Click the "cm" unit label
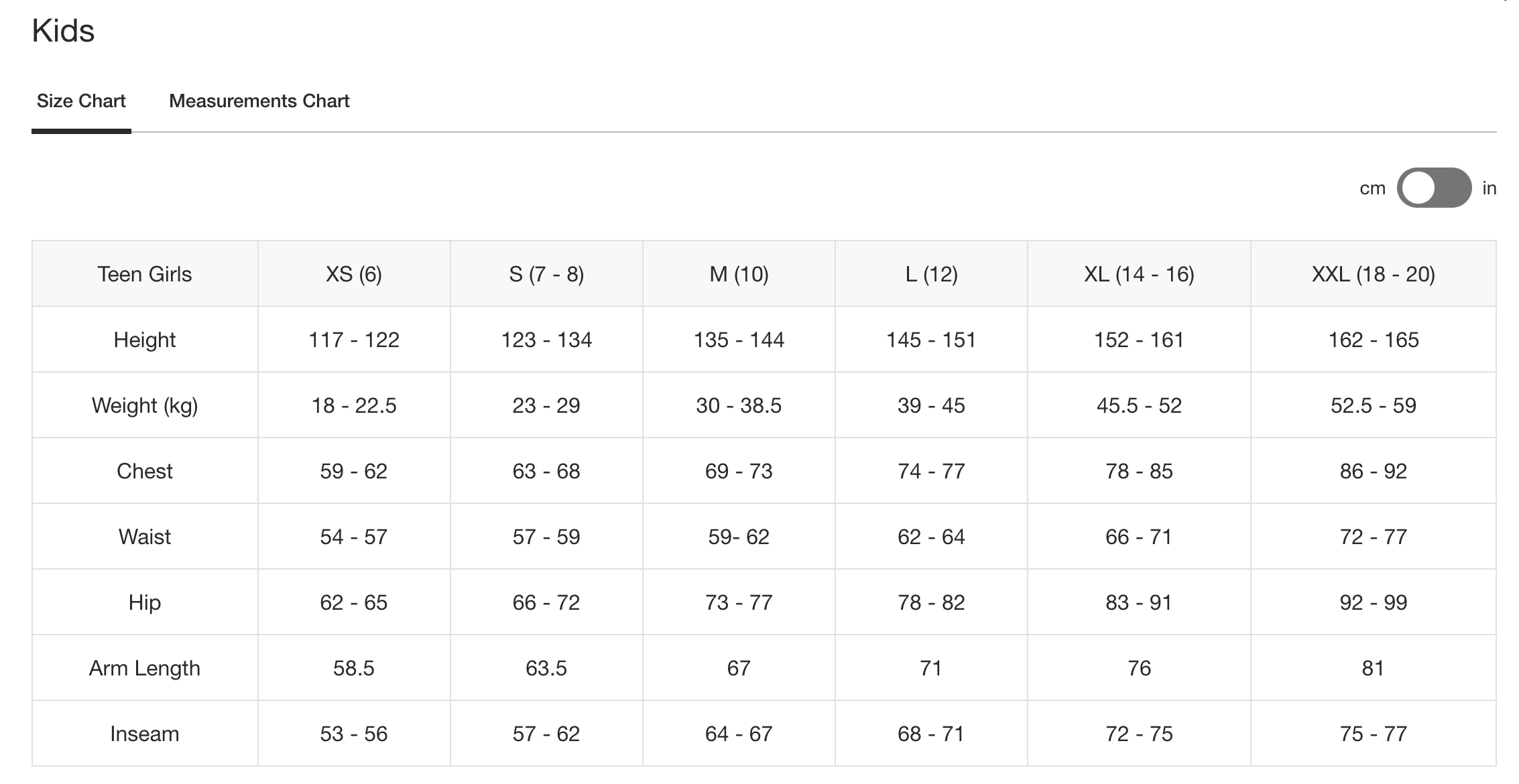 [1372, 188]
